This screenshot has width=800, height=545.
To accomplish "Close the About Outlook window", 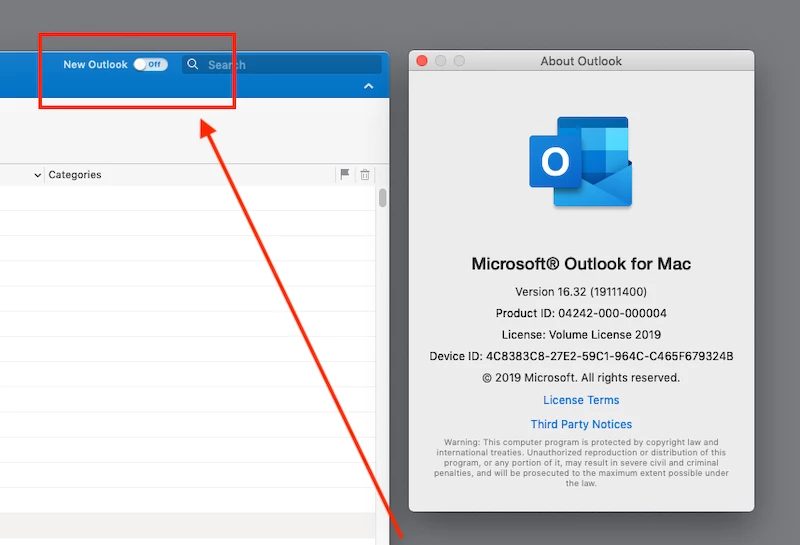I will tap(422, 61).
